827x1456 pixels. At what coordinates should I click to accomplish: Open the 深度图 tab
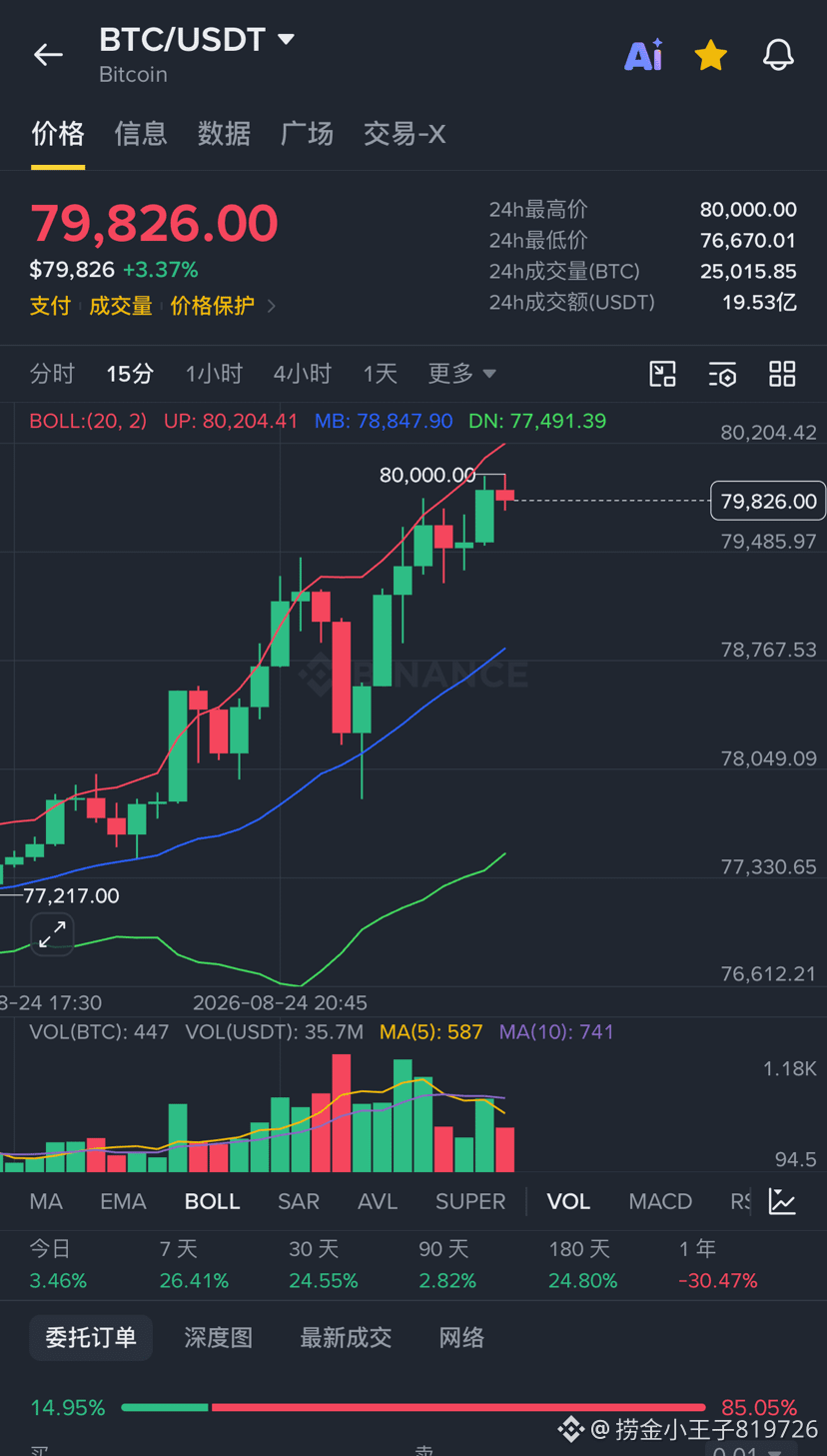219,1338
